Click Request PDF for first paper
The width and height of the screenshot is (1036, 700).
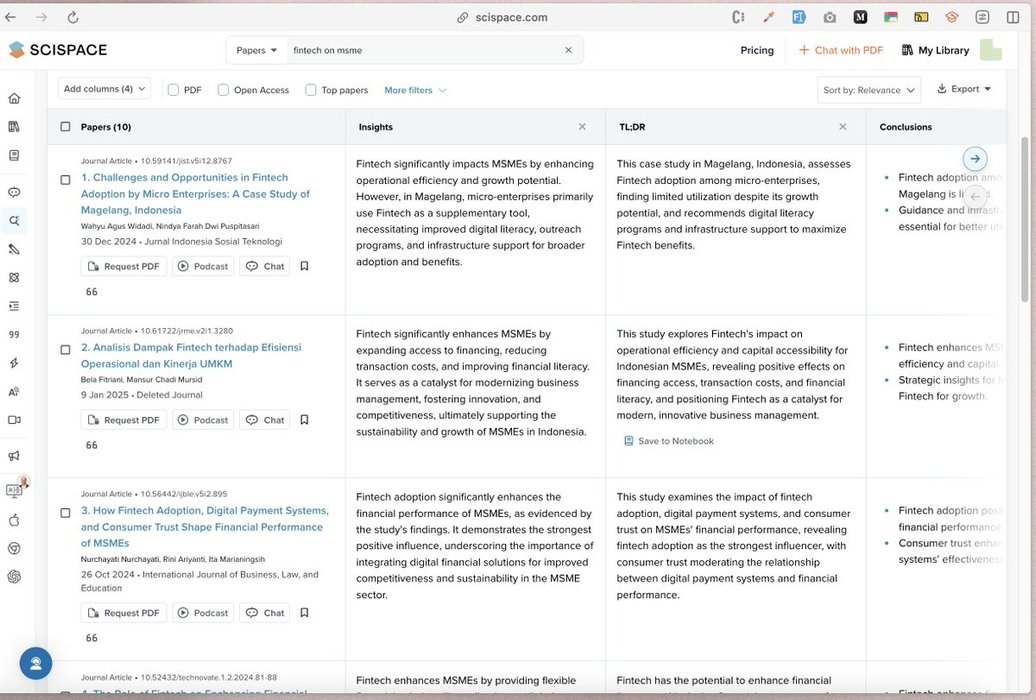[x=123, y=266]
